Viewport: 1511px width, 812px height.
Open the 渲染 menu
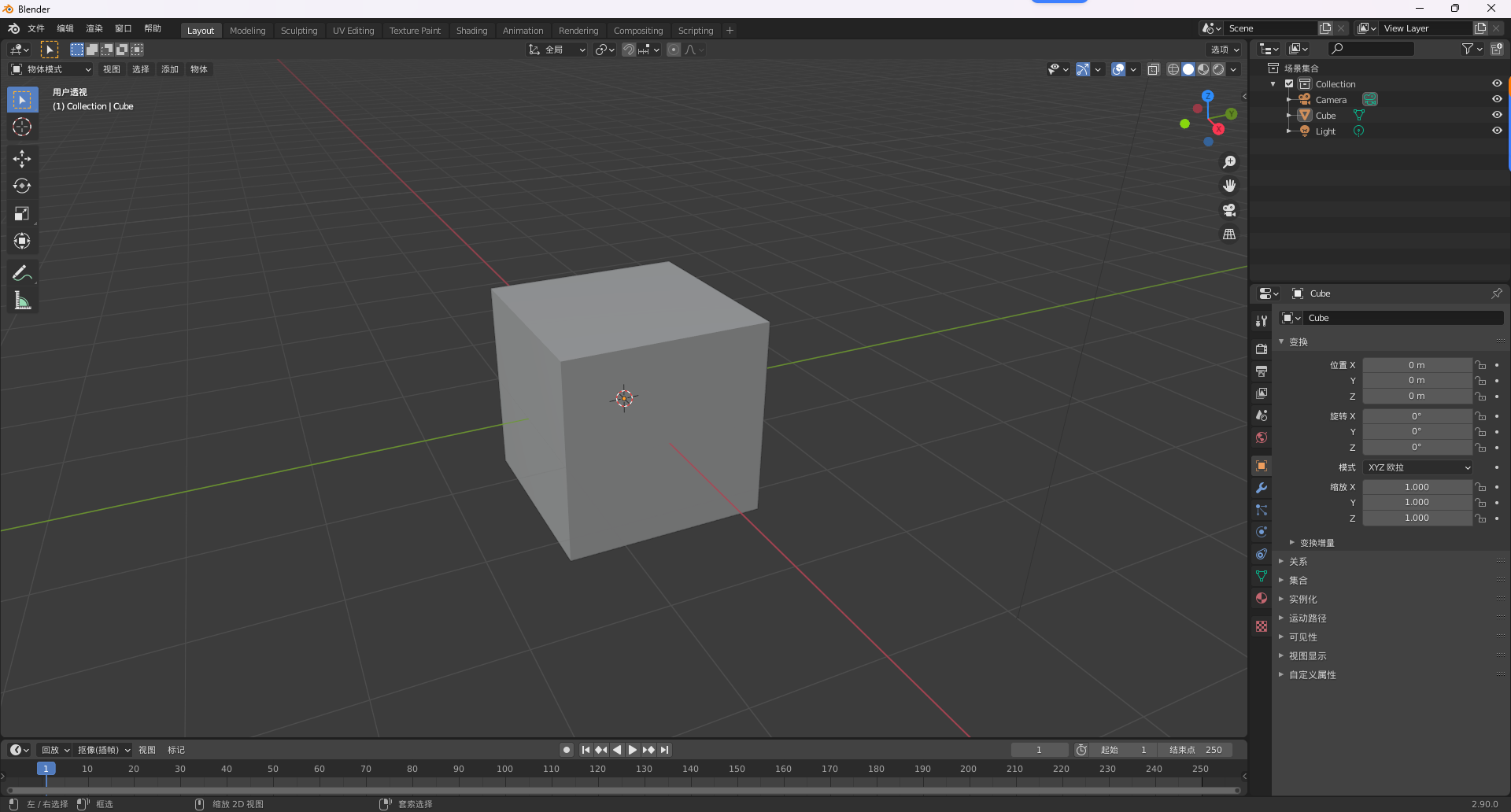point(94,28)
